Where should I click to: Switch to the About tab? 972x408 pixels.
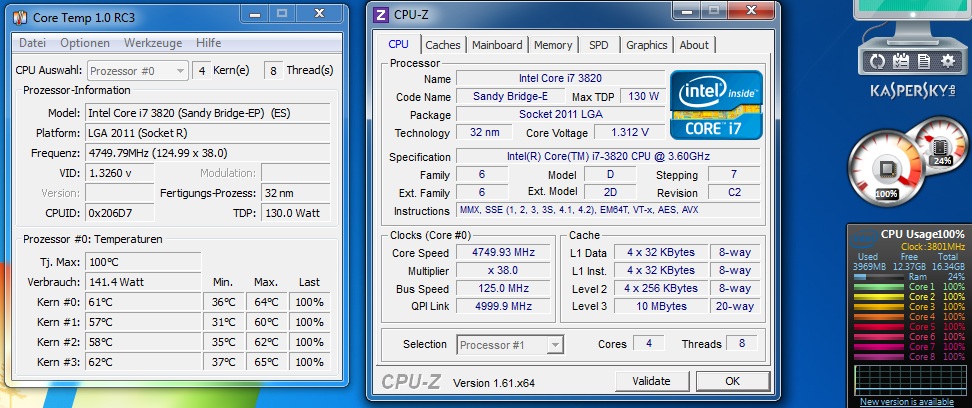tap(694, 45)
